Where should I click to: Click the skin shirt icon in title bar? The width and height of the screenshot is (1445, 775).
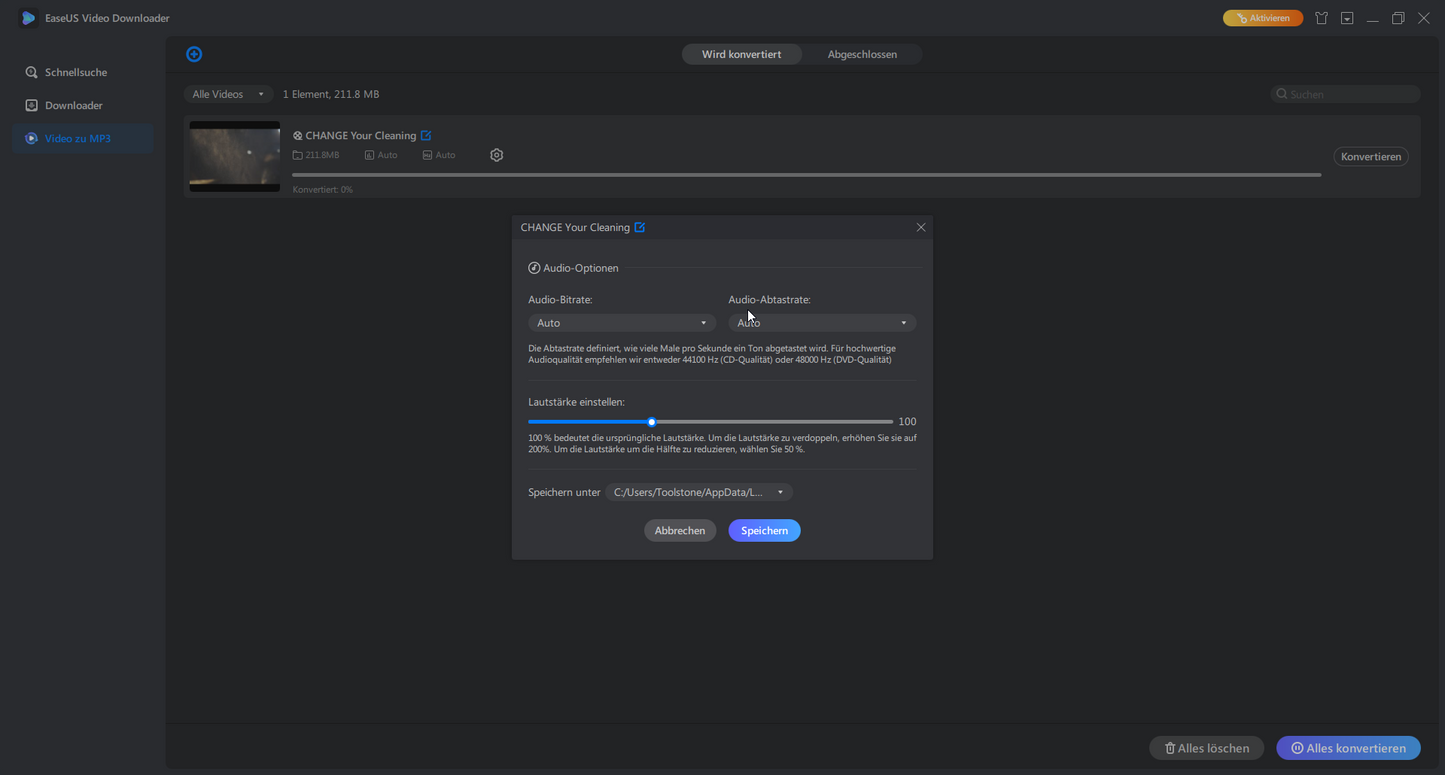(1321, 18)
